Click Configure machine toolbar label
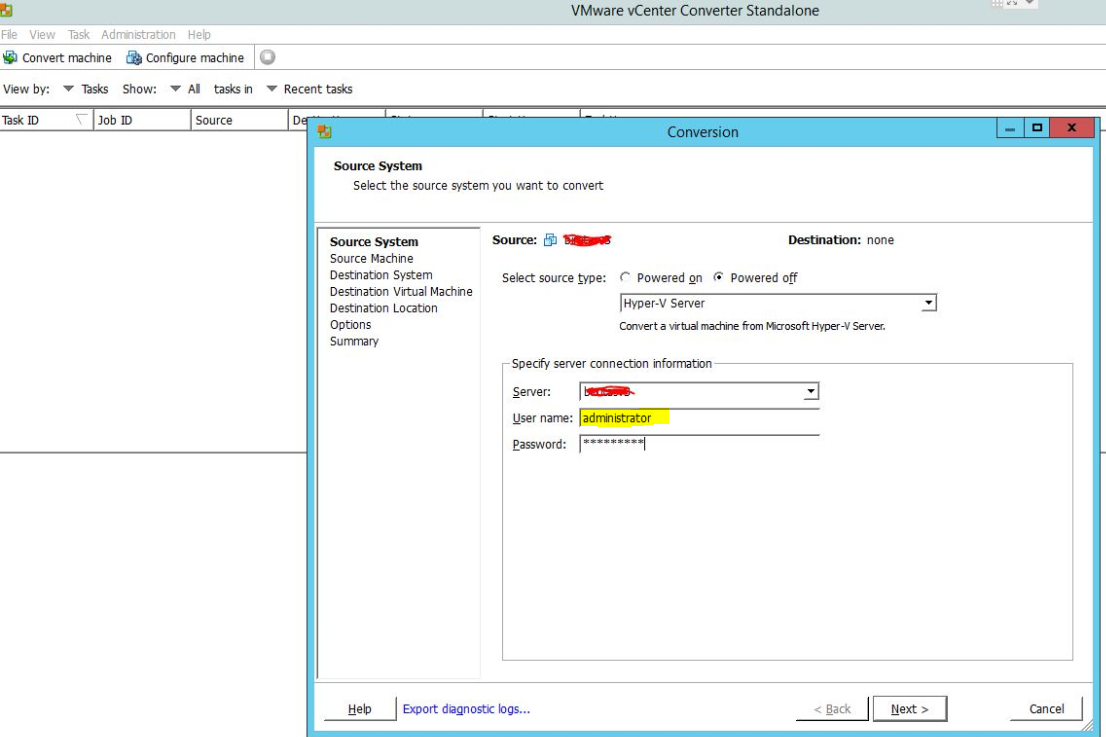Screen dimensions: 1106x737 [x=195, y=58]
